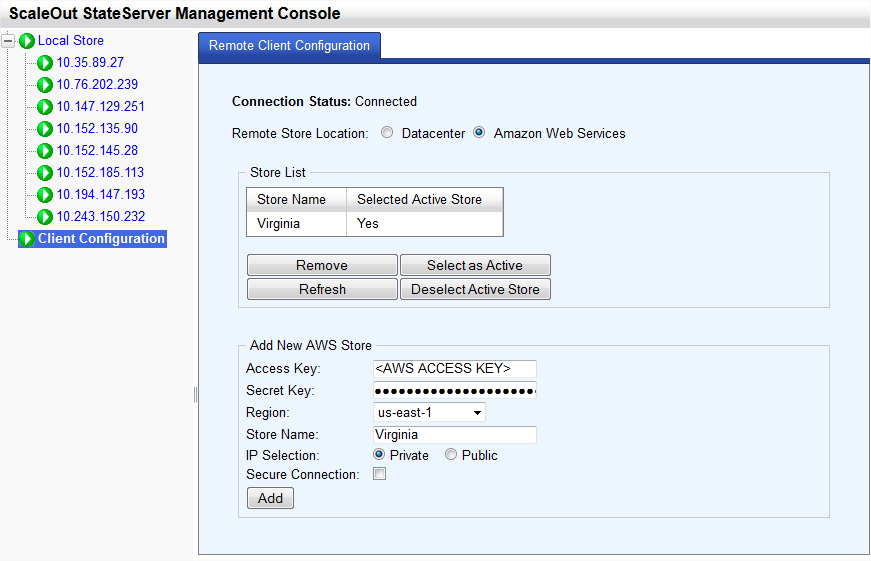Focus the Access Key input field

454,368
